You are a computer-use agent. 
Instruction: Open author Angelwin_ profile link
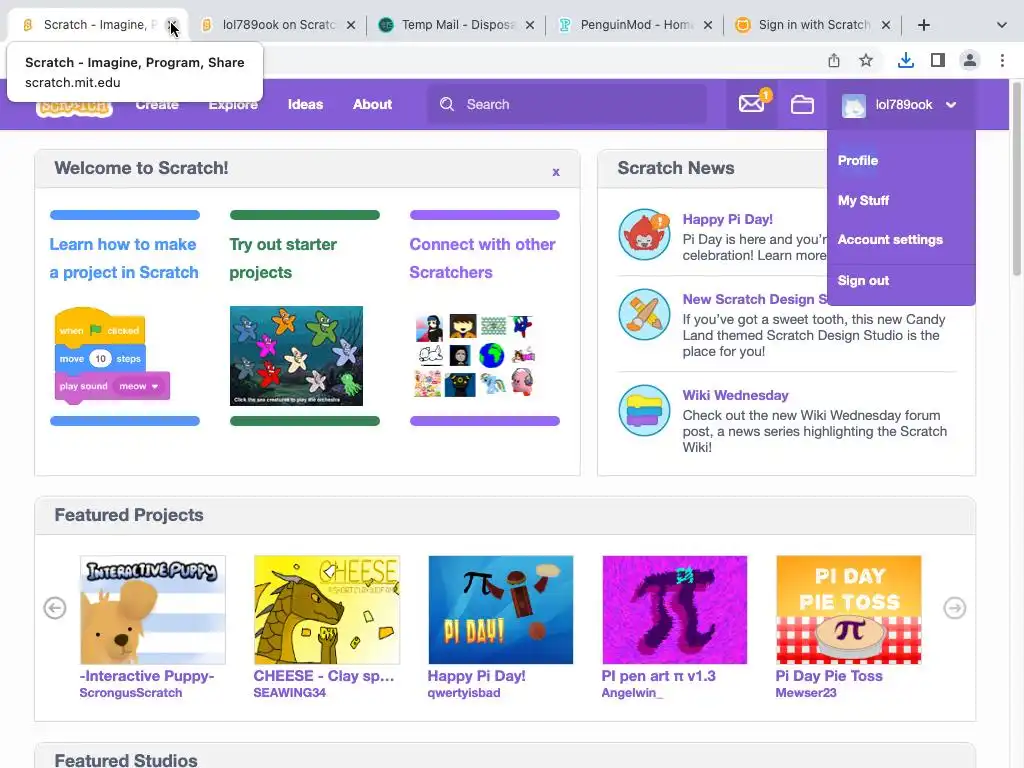(x=632, y=693)
